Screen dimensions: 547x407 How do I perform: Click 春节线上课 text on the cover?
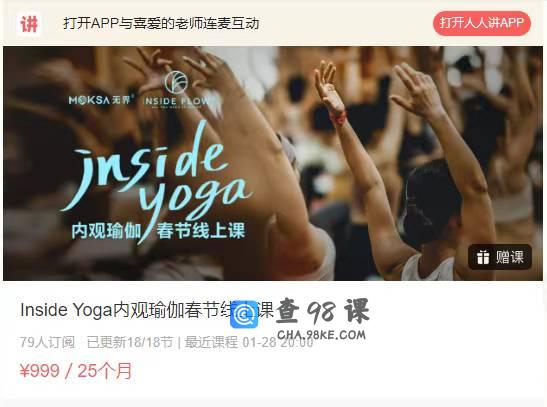click(x=201, y=230)
